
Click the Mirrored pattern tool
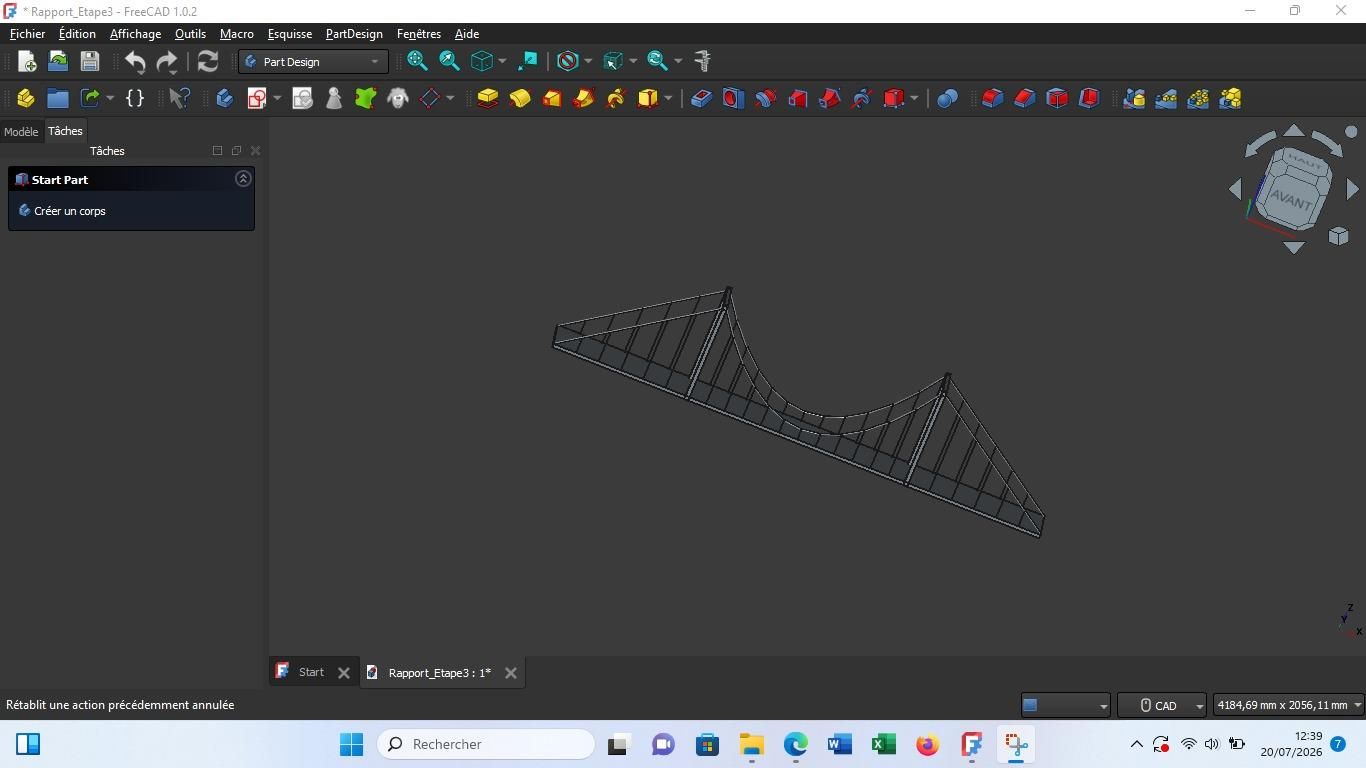1134,98
